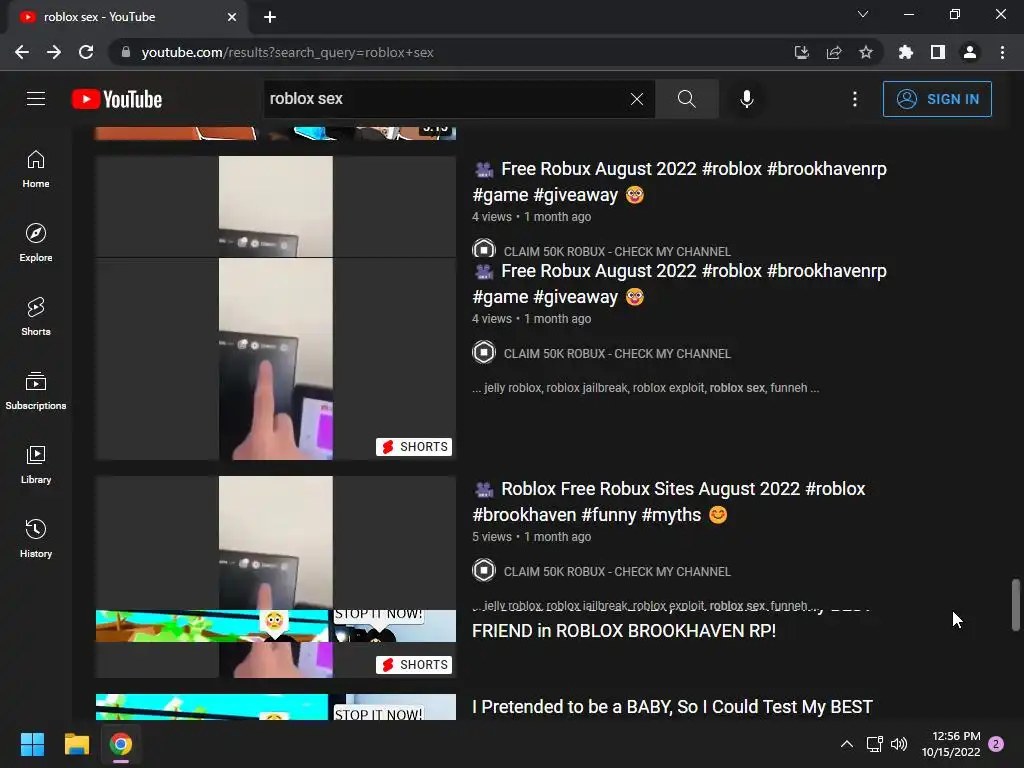Open File Explorer from taskbar
Viewport: 1024px width, 768px height.
click(76, 744)
